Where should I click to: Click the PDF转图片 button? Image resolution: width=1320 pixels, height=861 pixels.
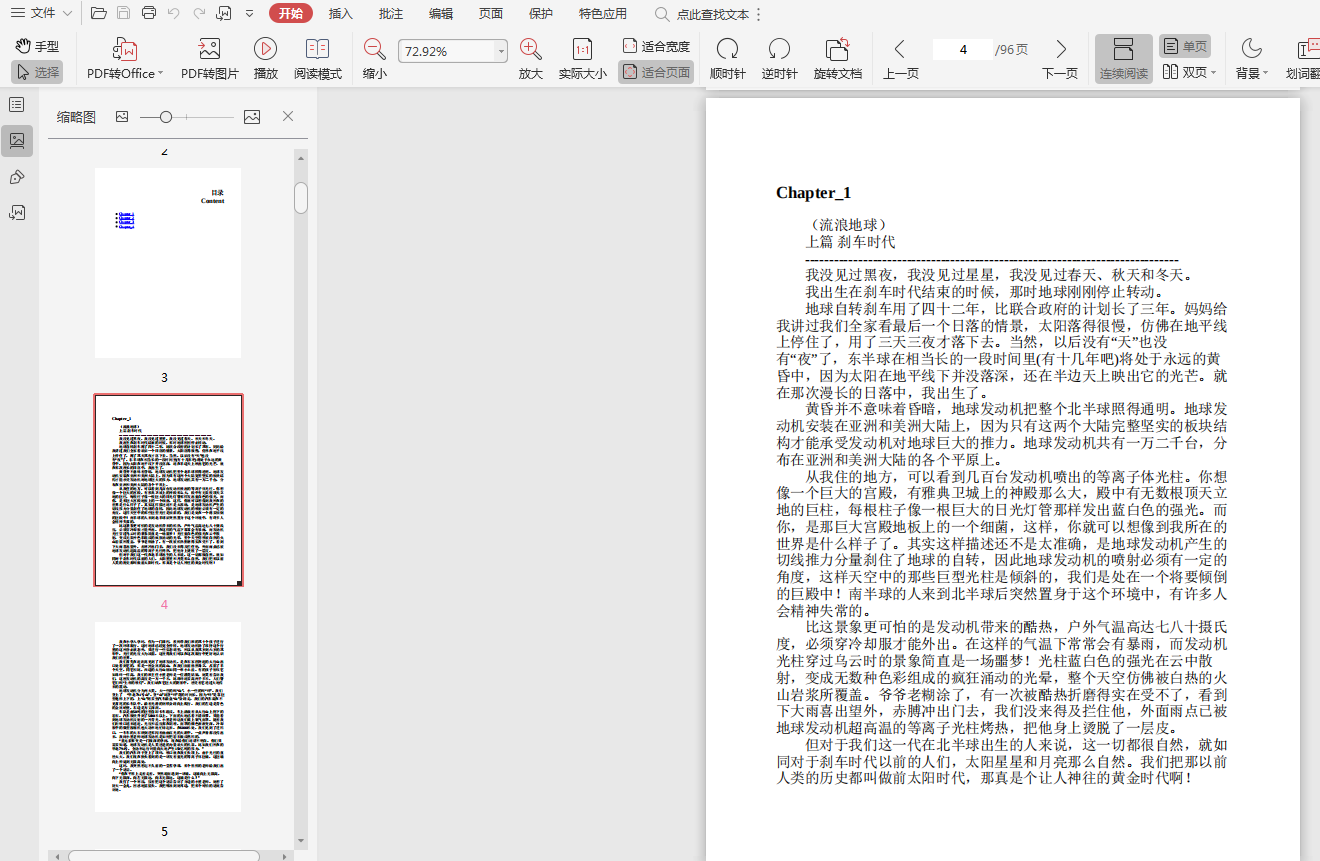click(x=210, y=58)
